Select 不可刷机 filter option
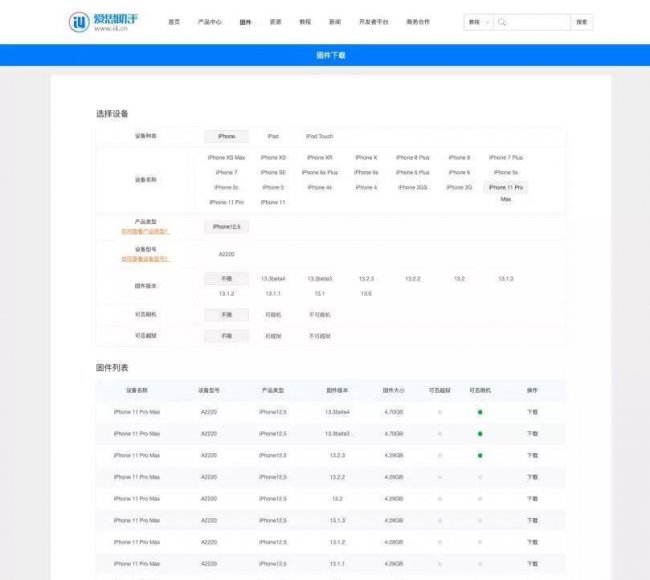The width and height of the screenshot is (650, 580). click(320, 315)
